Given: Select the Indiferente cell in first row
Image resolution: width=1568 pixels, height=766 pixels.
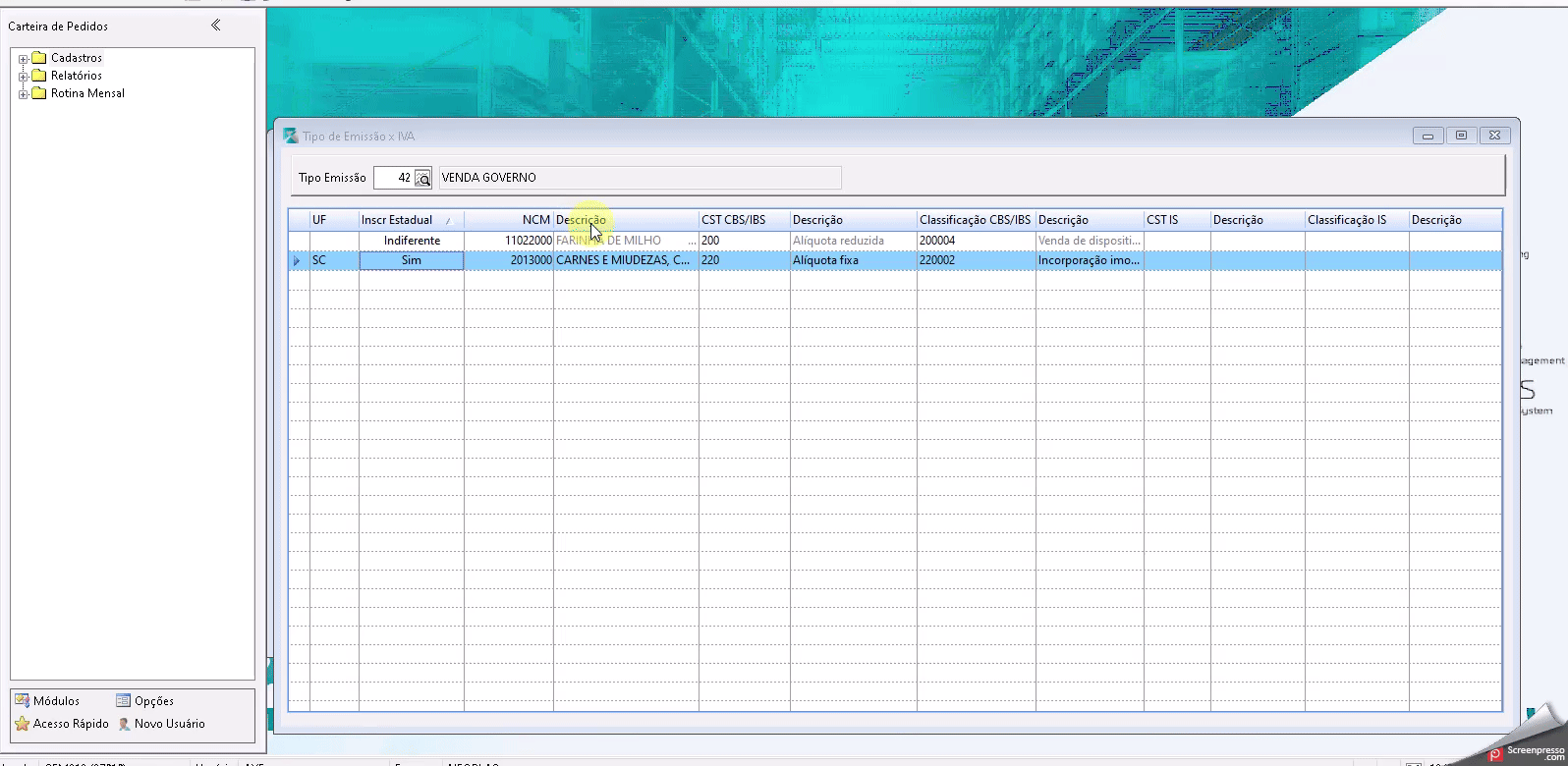Looking at the screenshot, I should tap(412, 241).
